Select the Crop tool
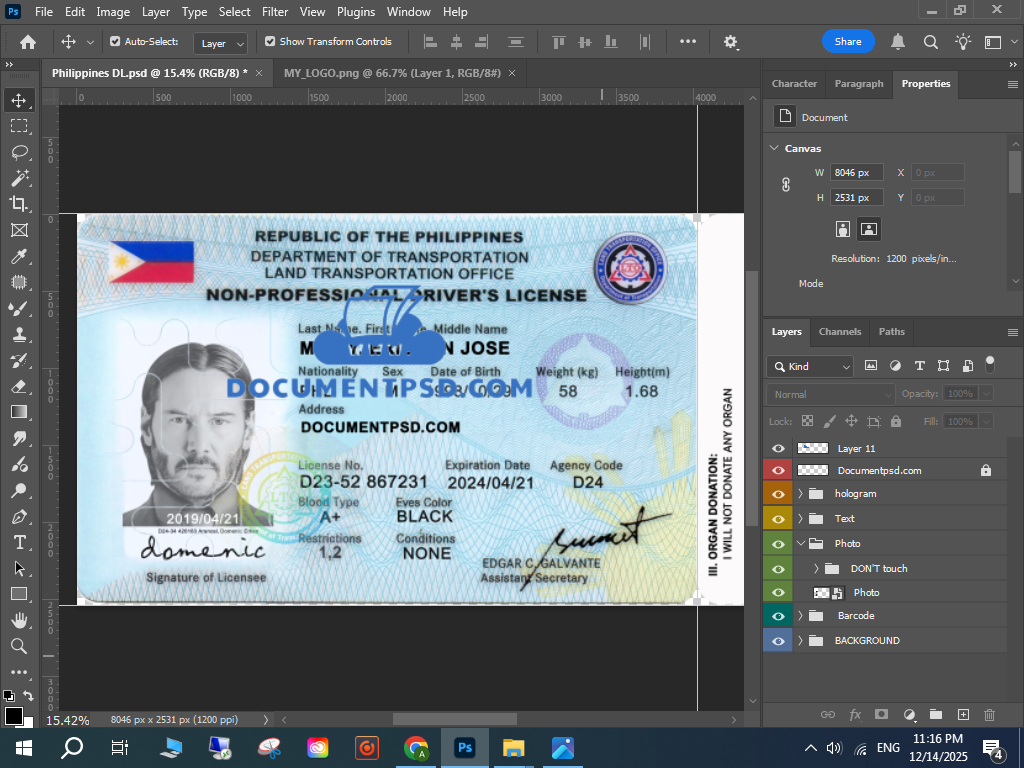Viewport: 1024px width, 768px height. [x=19, y=204]
